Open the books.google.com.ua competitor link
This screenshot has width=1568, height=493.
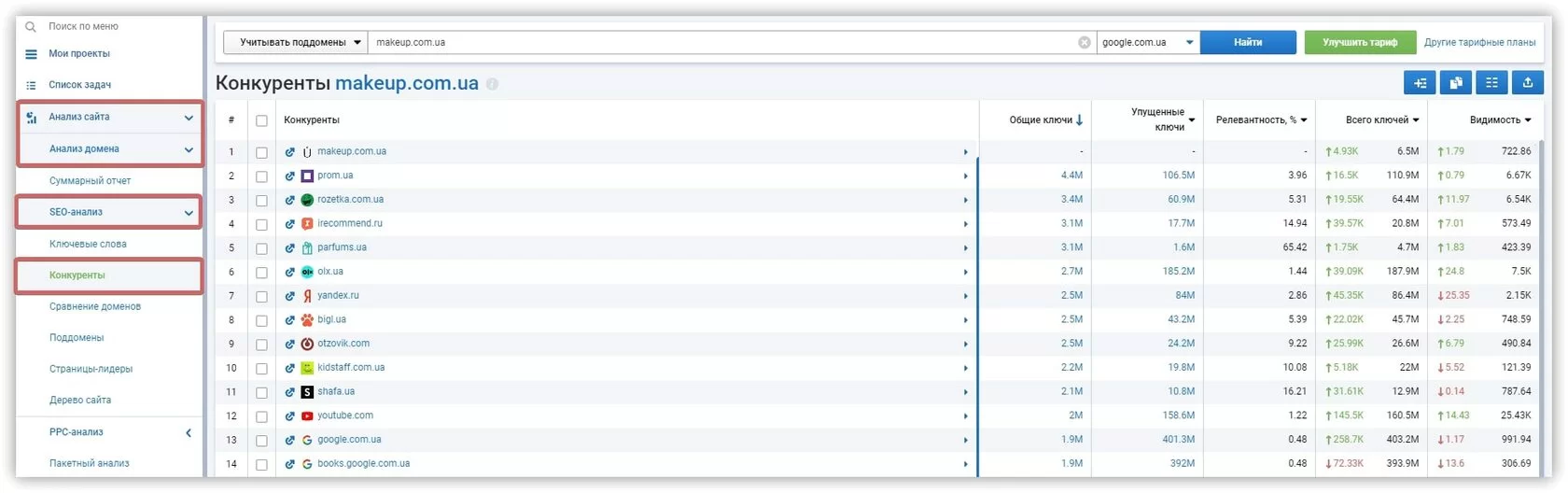coord(363,464)
